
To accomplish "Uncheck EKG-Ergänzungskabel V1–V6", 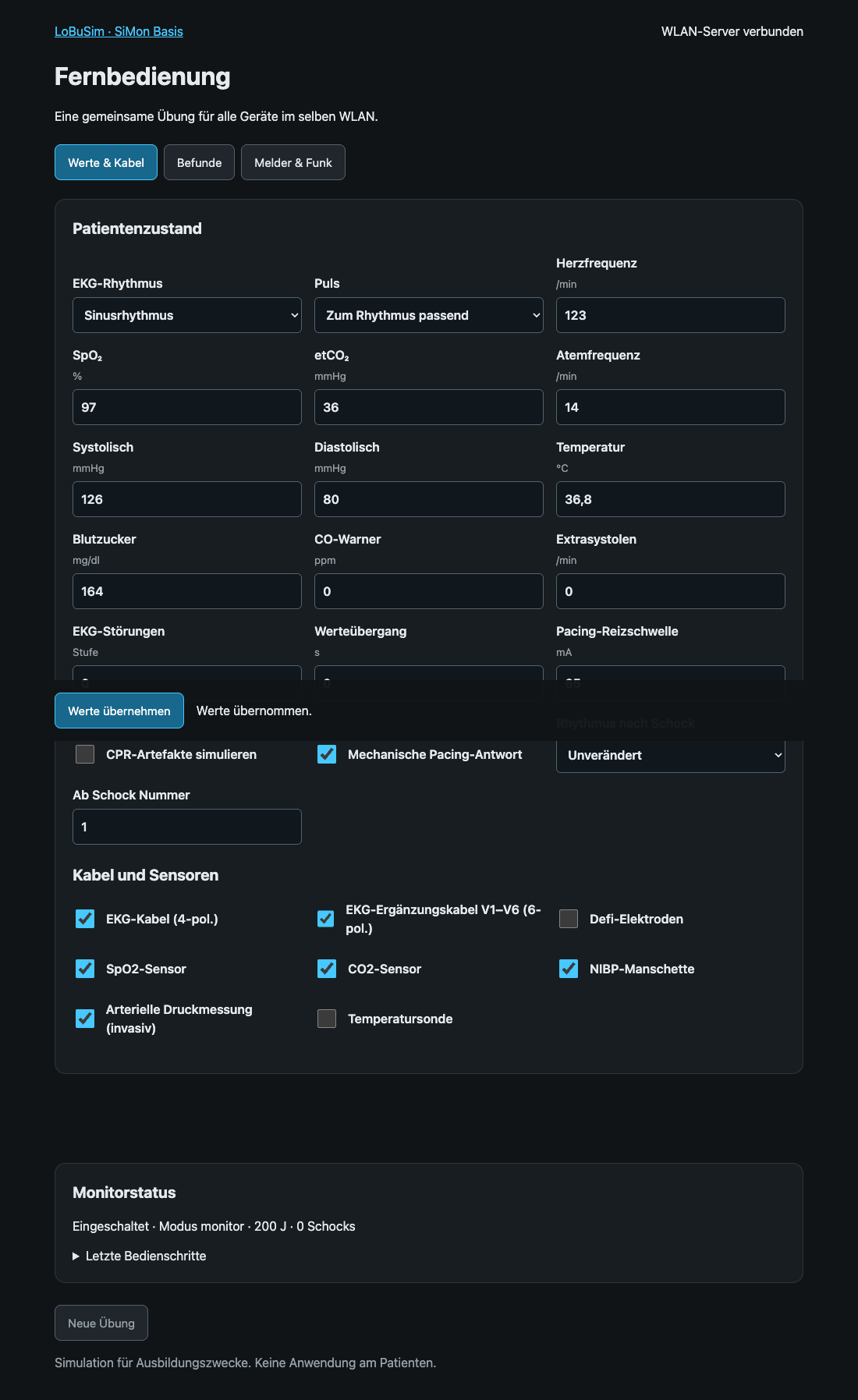I will tap(326, 919).
